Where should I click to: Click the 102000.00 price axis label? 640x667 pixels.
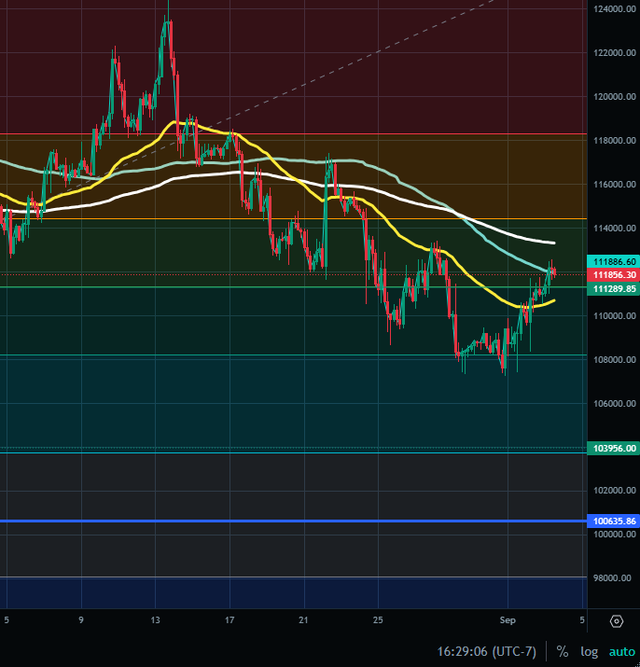point(614,490)
